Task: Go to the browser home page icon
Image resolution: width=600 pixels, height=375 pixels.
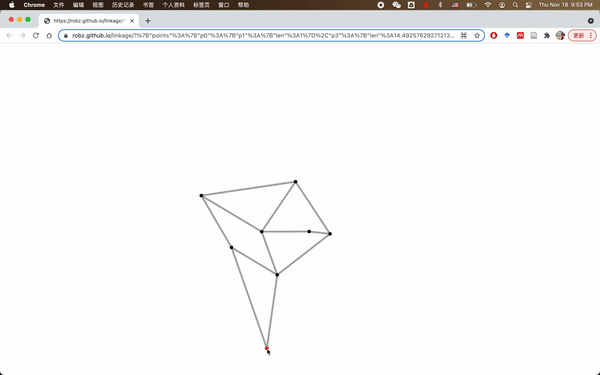Action: [x=49, y=36]
